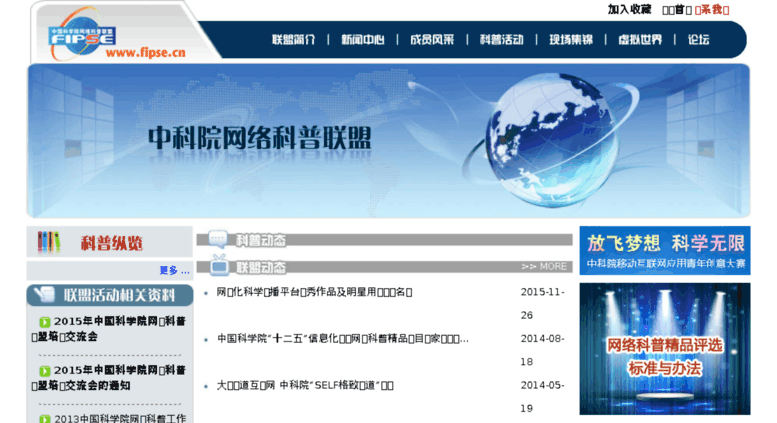
Task: Click the date text 2014-05-19
Action: coord(542,397)
